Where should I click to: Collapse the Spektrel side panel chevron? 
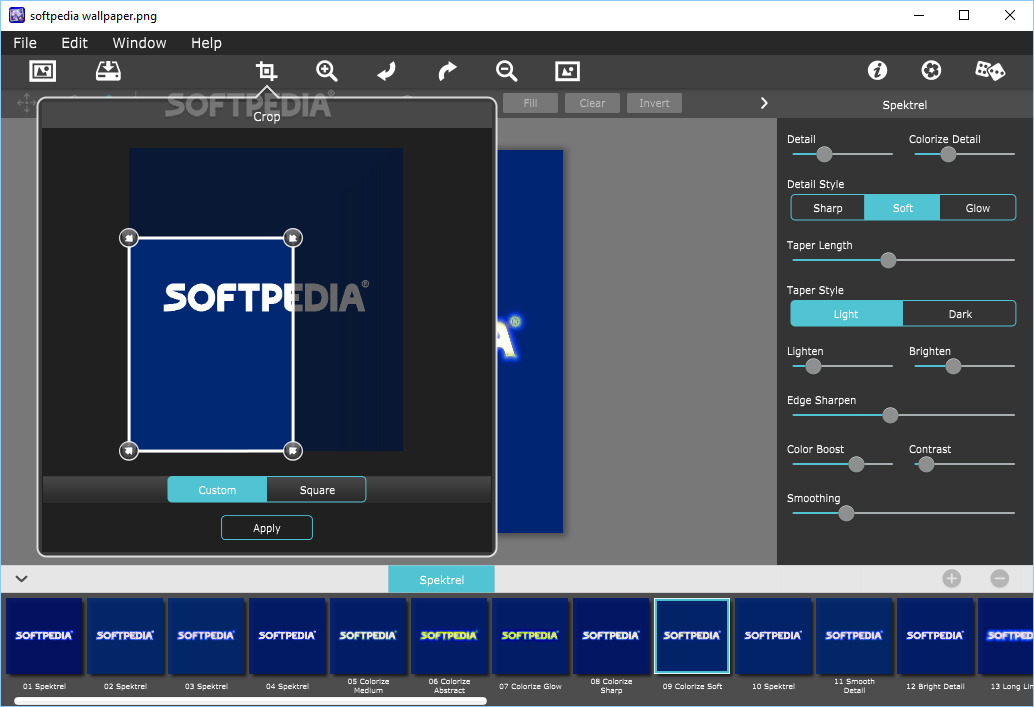[764, 104]
